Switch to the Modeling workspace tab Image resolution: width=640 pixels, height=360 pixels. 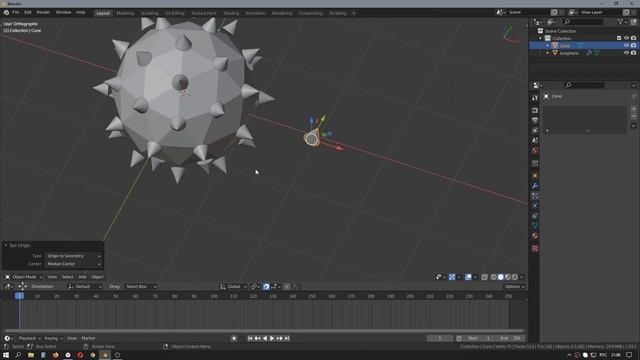point(125,13)
